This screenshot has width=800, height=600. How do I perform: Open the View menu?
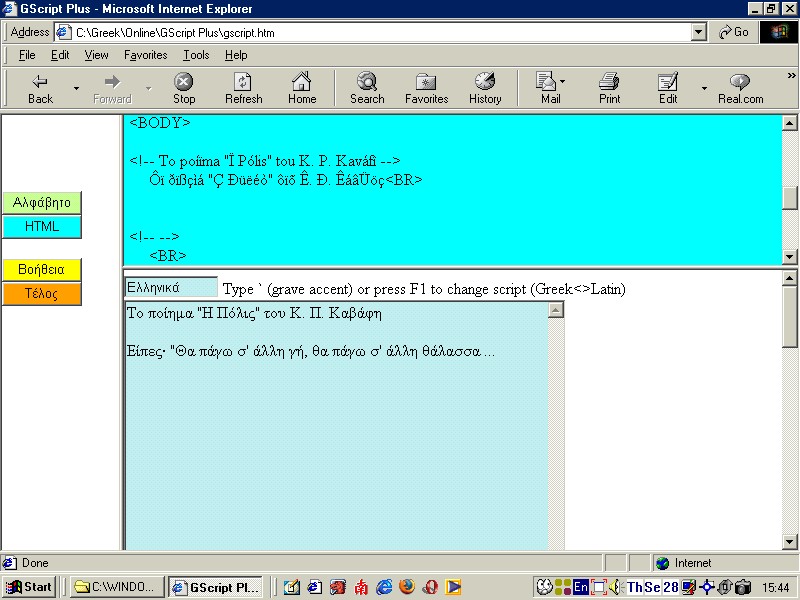[96, 55]
